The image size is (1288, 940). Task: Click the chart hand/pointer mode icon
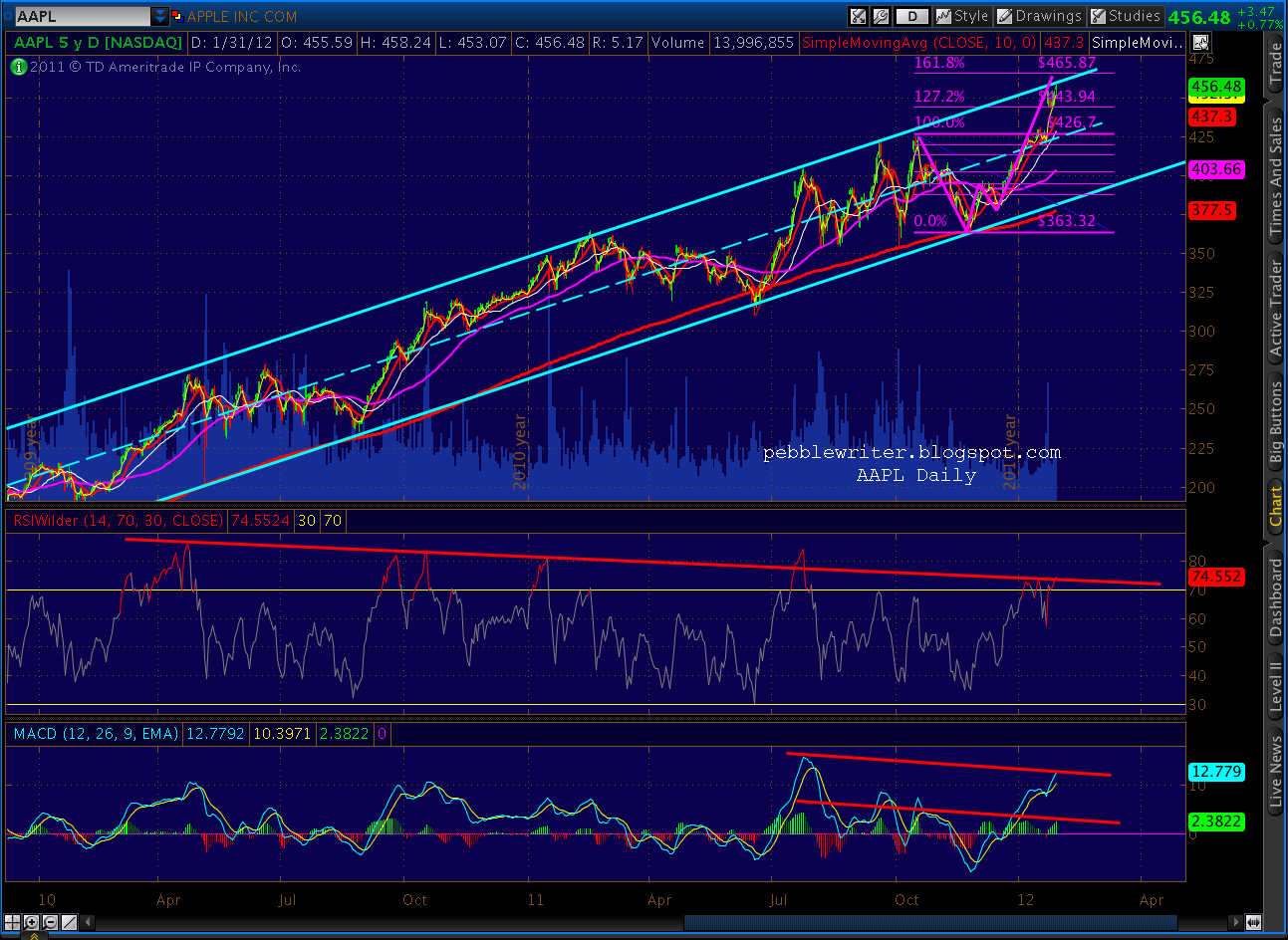(1200, 42)
